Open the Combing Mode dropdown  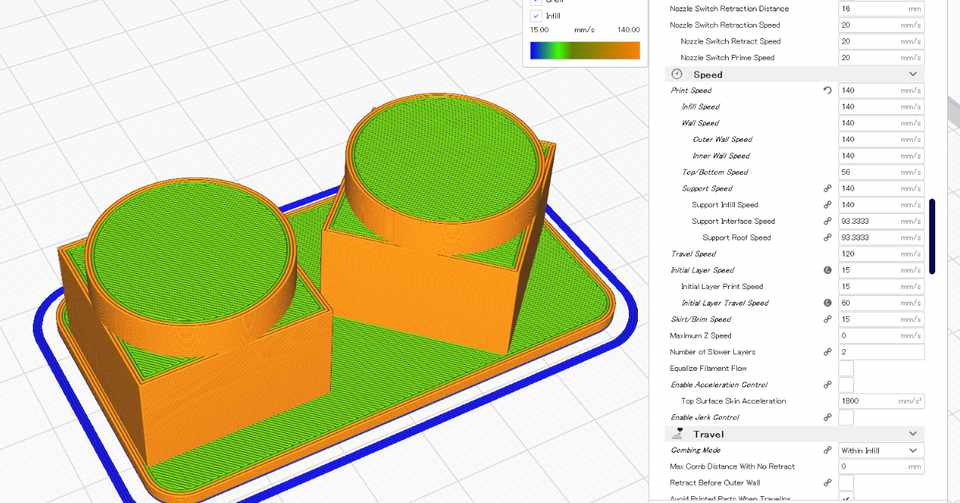pos(881,450)
